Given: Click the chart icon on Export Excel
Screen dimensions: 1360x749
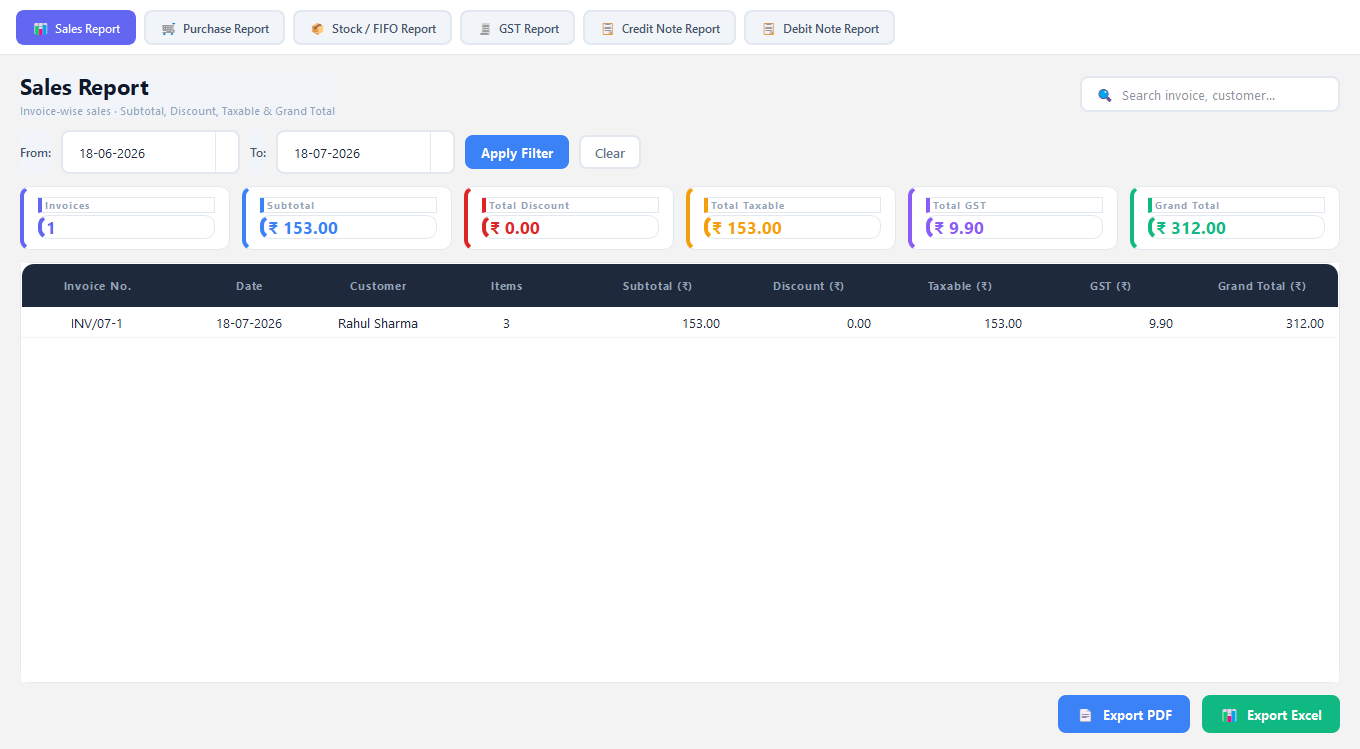Looking at the screenshot, I should point(1229,715).
